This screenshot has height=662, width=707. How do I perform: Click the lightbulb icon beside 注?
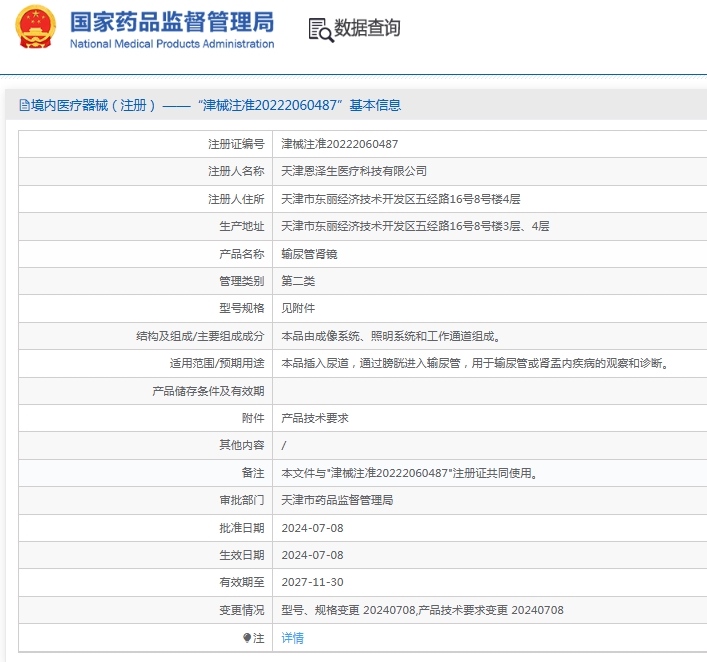click(x=247, y=638)
